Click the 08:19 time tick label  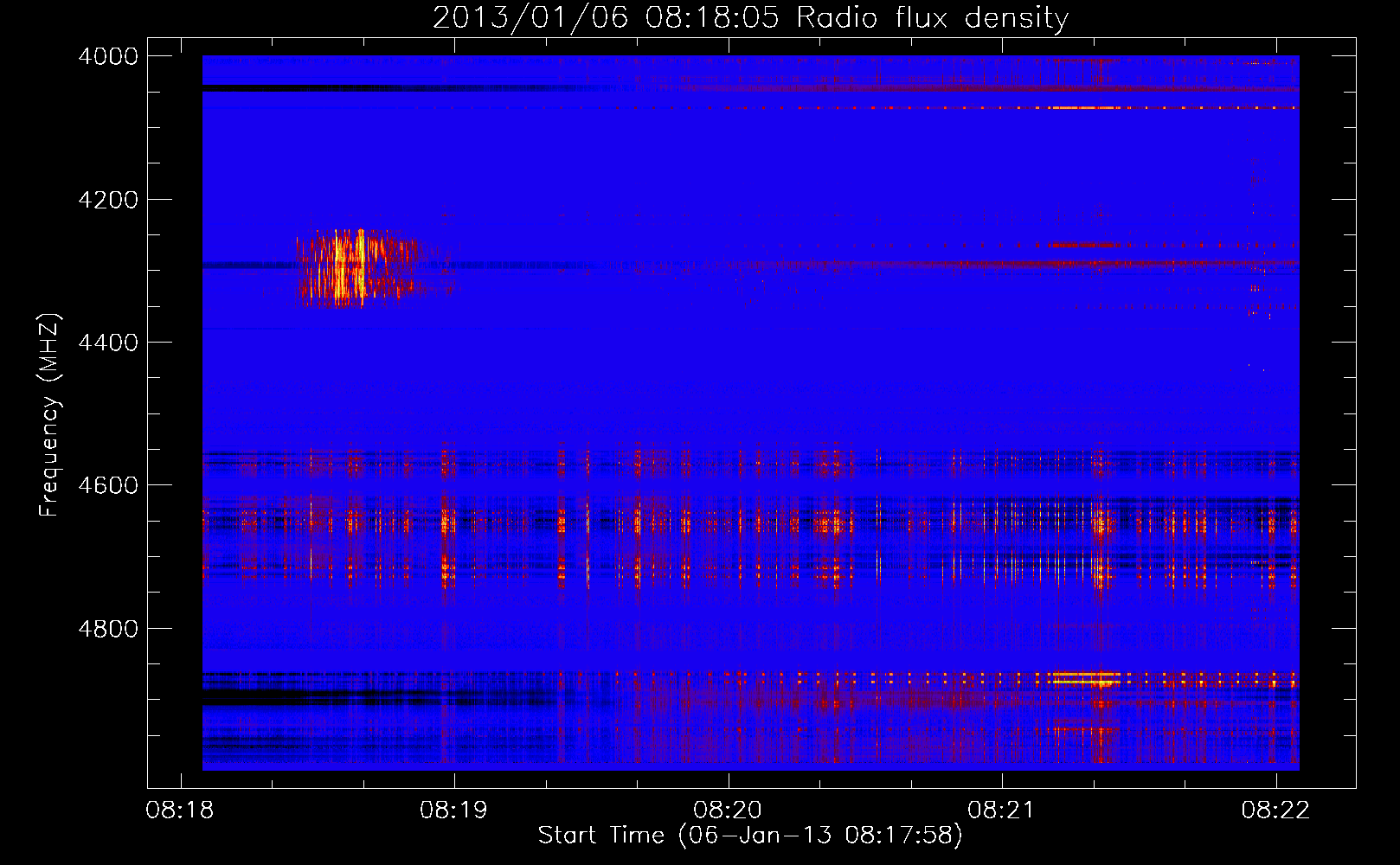[453, 811]
